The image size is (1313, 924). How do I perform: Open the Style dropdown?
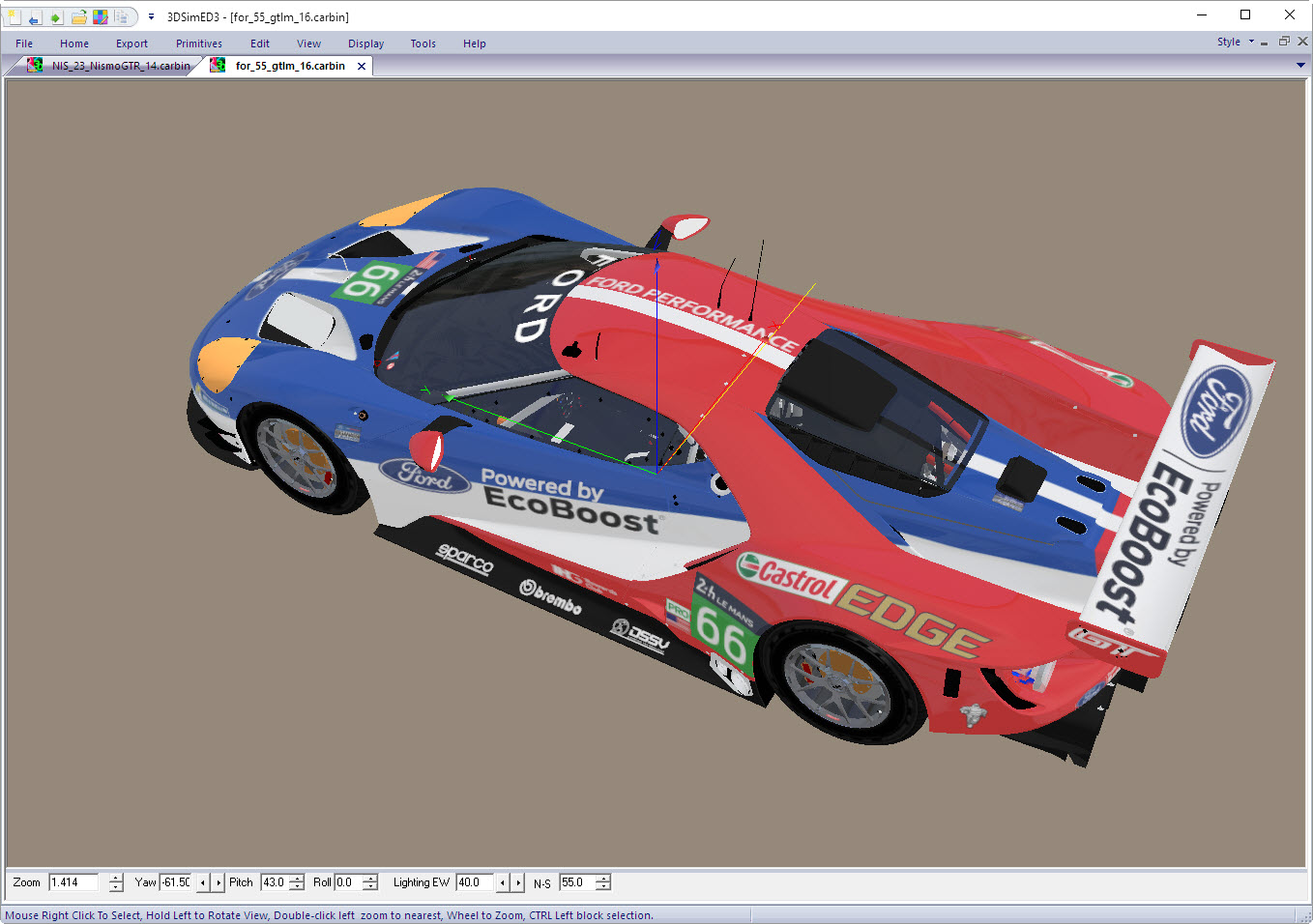pyautogui.click(x=1235, y=42)
